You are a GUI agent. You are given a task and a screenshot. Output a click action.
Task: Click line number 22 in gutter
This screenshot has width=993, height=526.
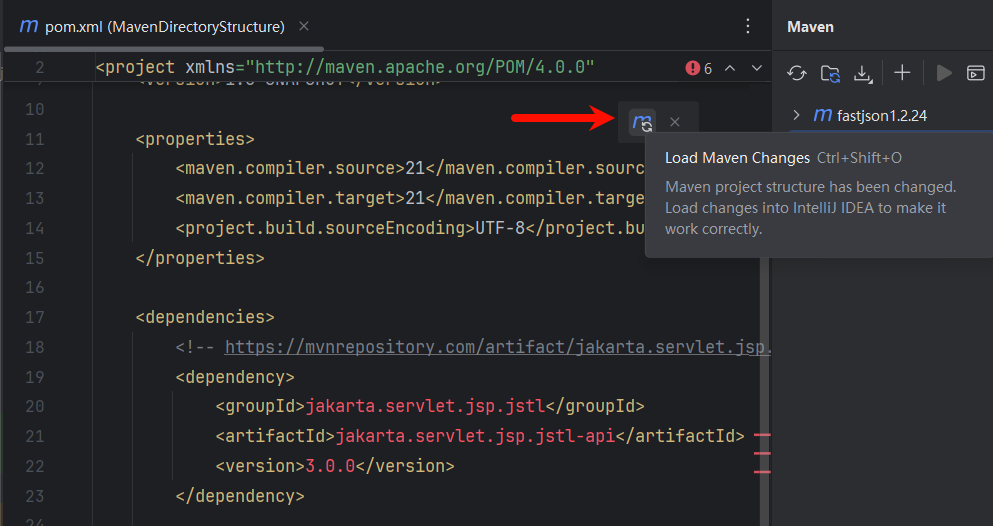click(x=35, y=466)
